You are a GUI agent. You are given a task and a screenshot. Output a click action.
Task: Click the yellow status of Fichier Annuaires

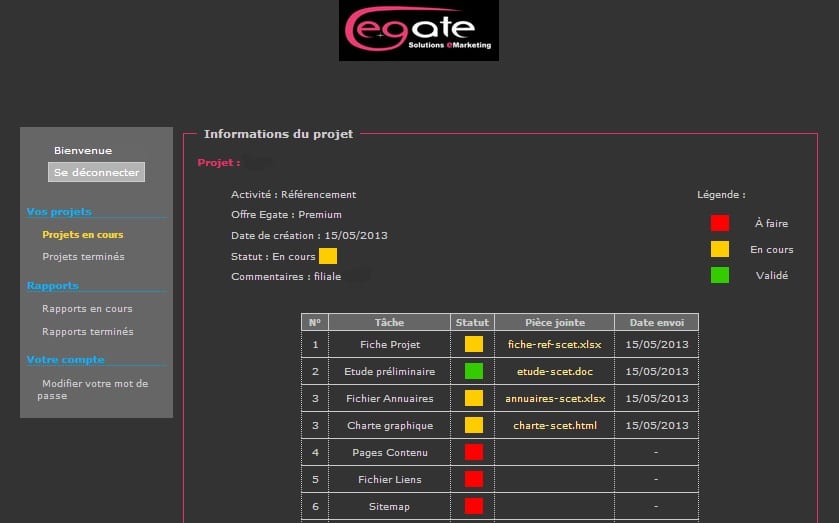tap(474, 398)
